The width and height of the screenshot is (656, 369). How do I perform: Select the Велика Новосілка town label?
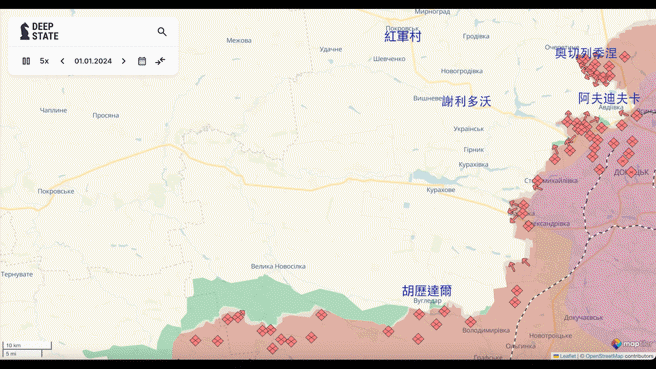278,266
